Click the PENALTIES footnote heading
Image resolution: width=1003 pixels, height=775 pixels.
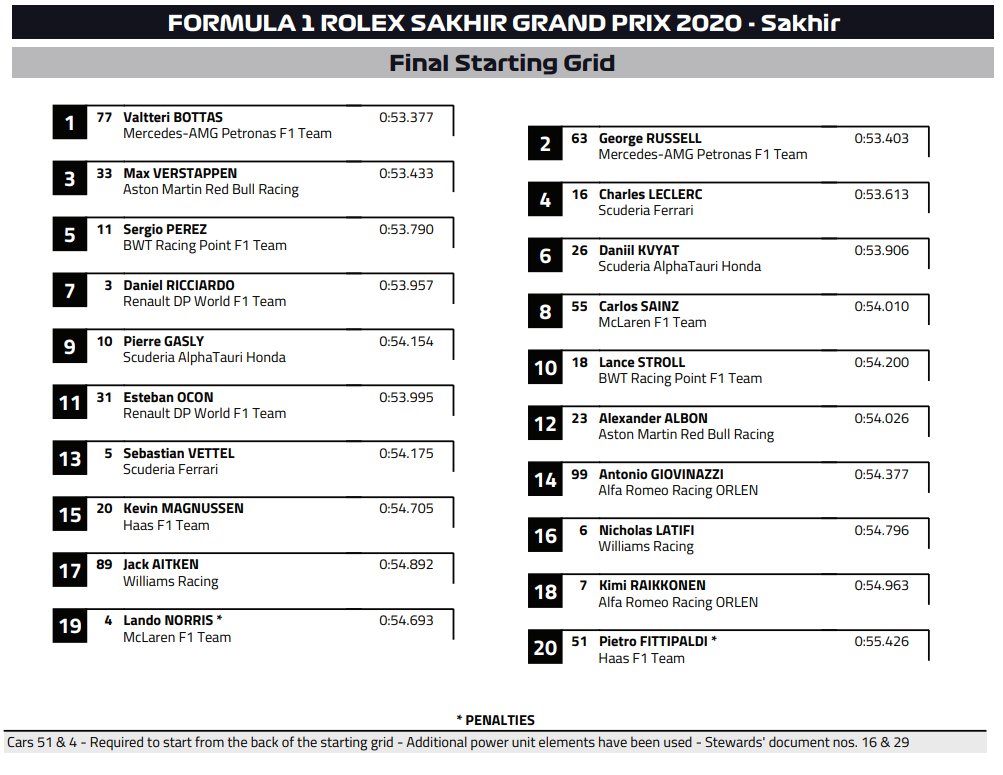click(495, 720)
